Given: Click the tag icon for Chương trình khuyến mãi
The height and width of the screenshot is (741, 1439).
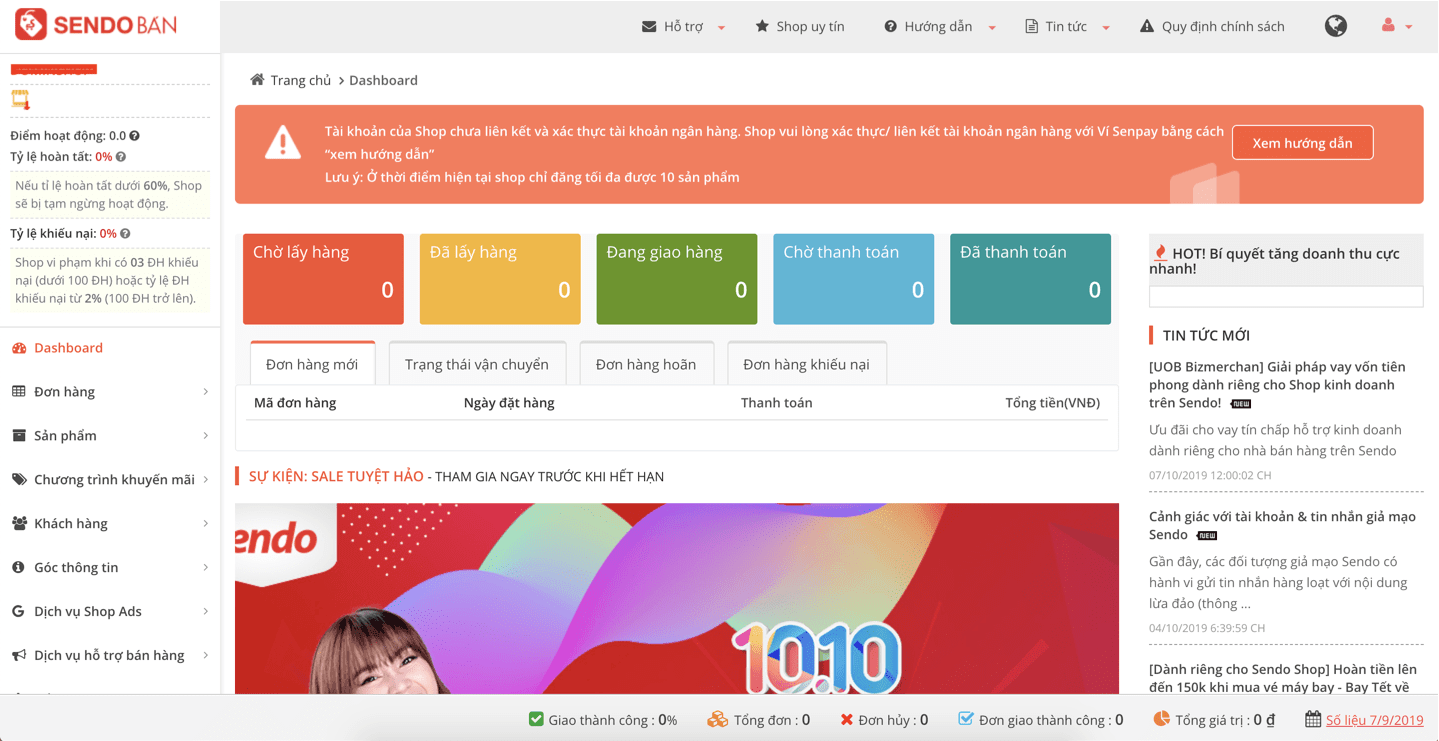Looking at the screenshot, I should pyautogui.click(x=19, y=480).
